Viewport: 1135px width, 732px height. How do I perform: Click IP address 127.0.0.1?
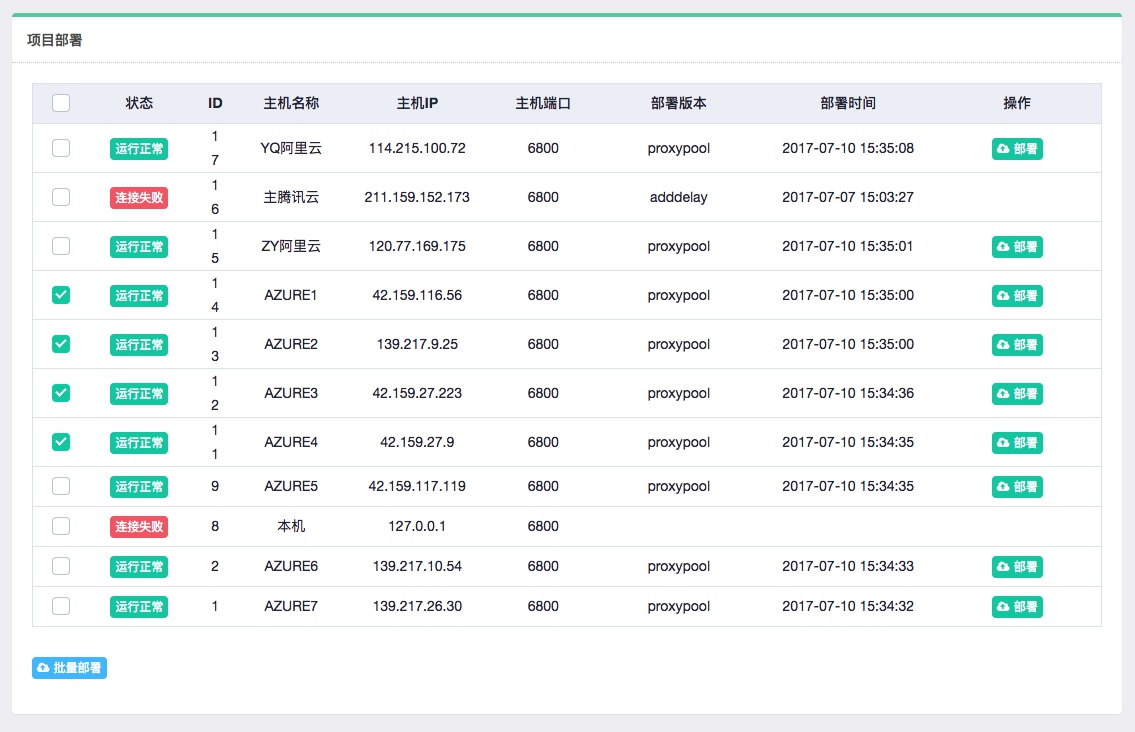[x=417, y=526]
